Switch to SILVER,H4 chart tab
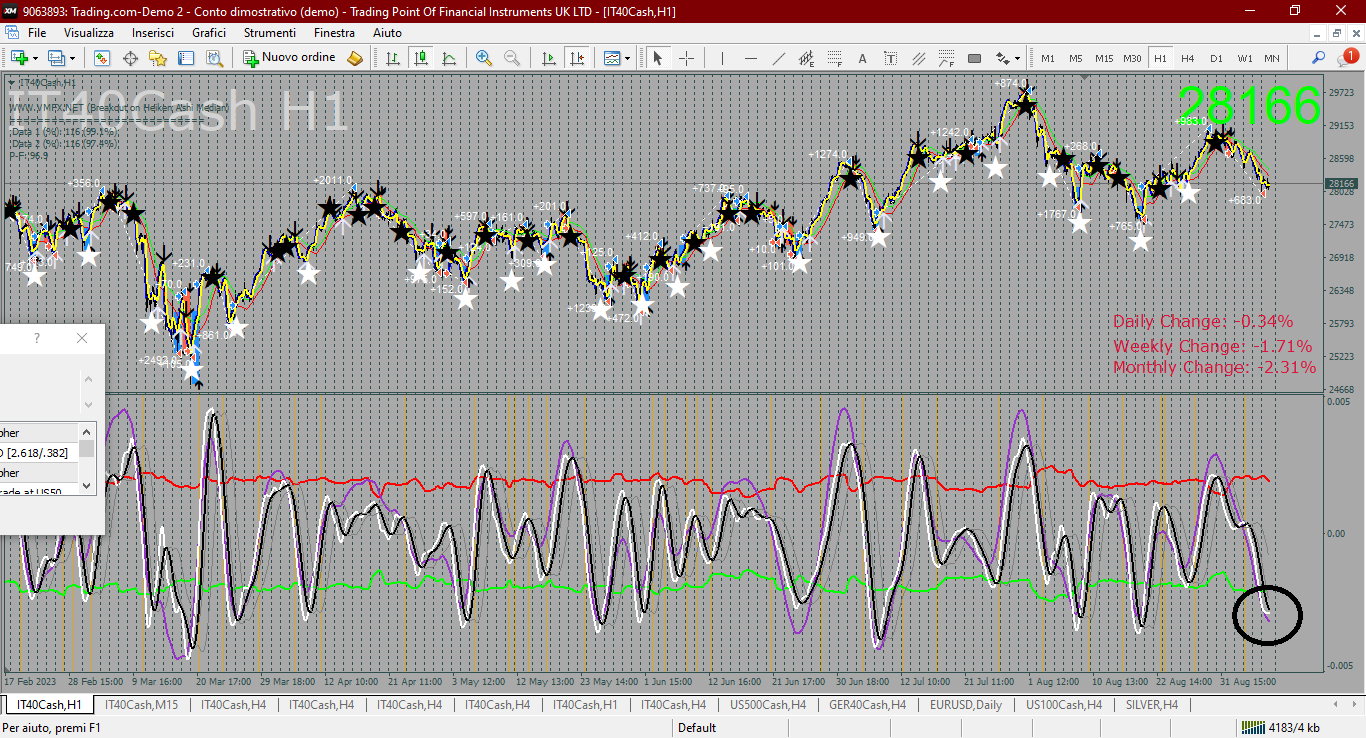Viewport: 1366px width, 738px height. (1151, 705)
